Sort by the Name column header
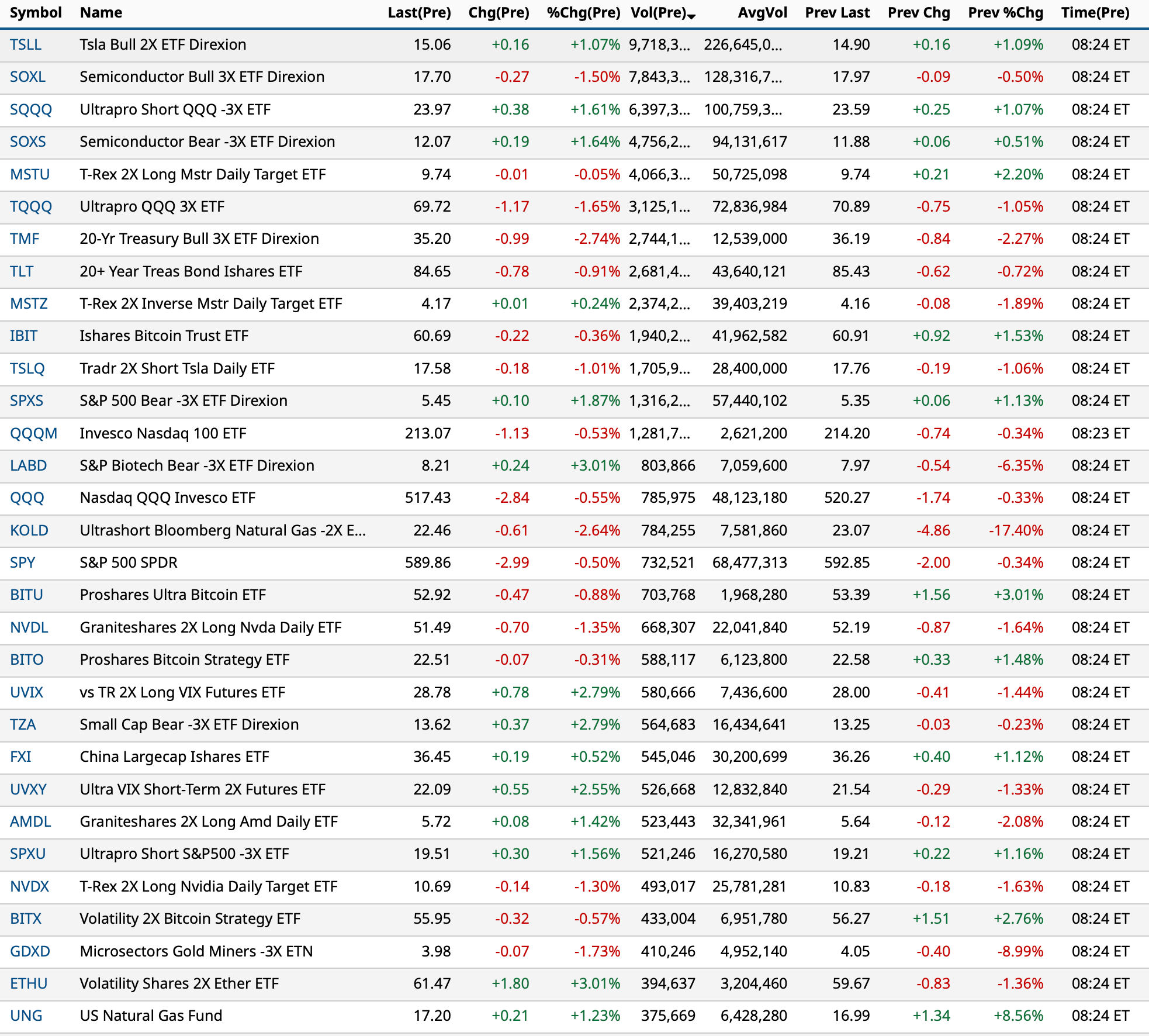The height and width of the screenshot is (1036, 1149). (101, 13)
